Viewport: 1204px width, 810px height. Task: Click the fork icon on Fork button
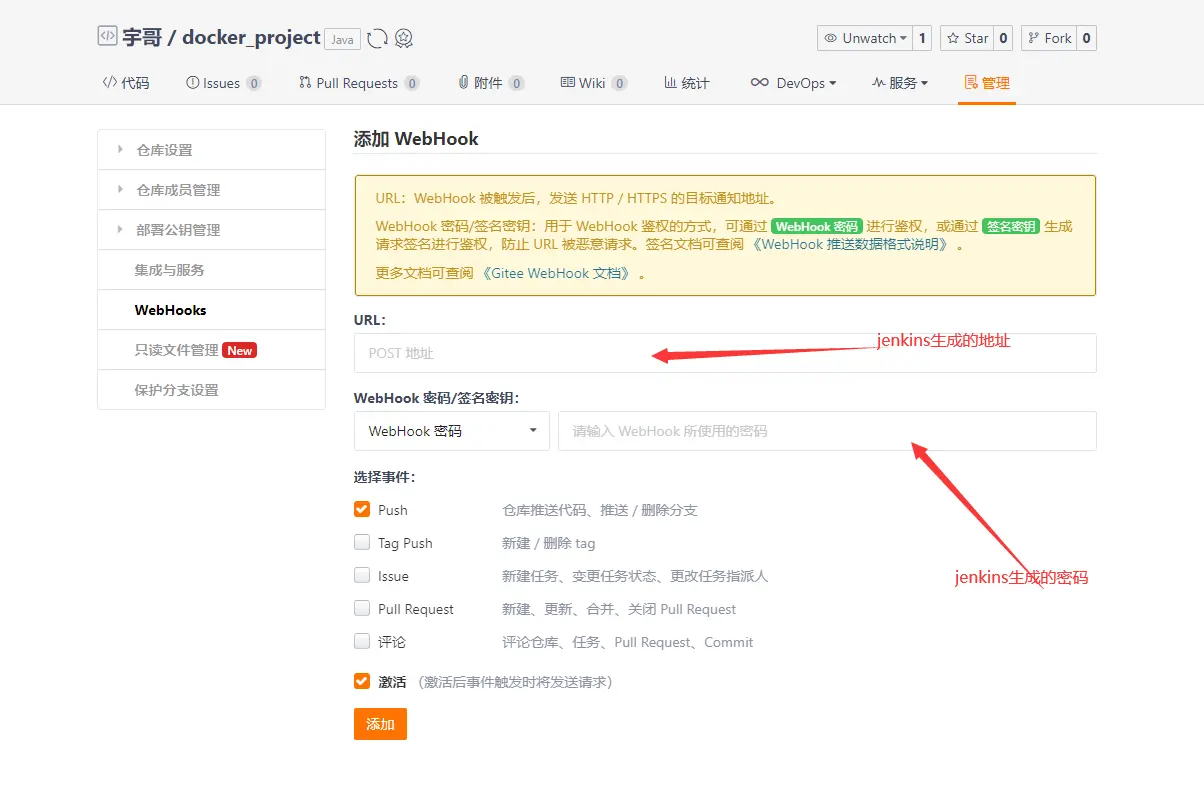(1034, 38)
